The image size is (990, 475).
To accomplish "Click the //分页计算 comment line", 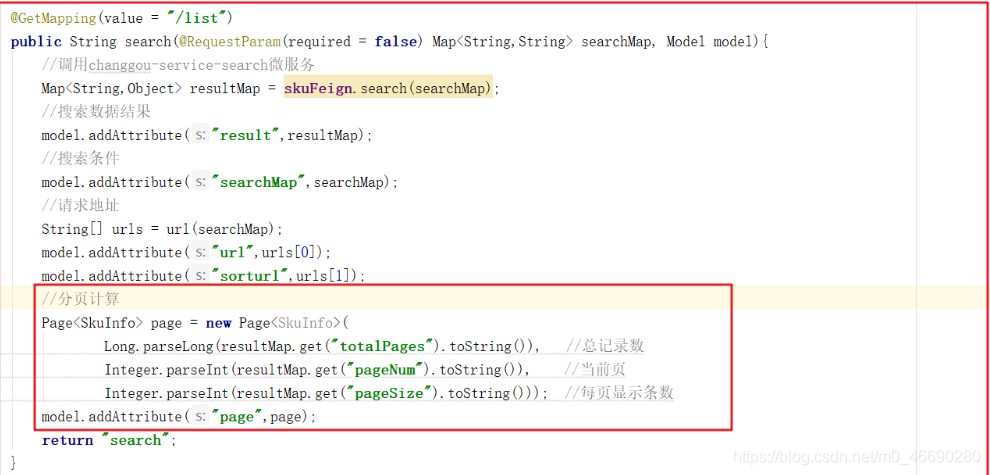I will (x=80, y=298).
